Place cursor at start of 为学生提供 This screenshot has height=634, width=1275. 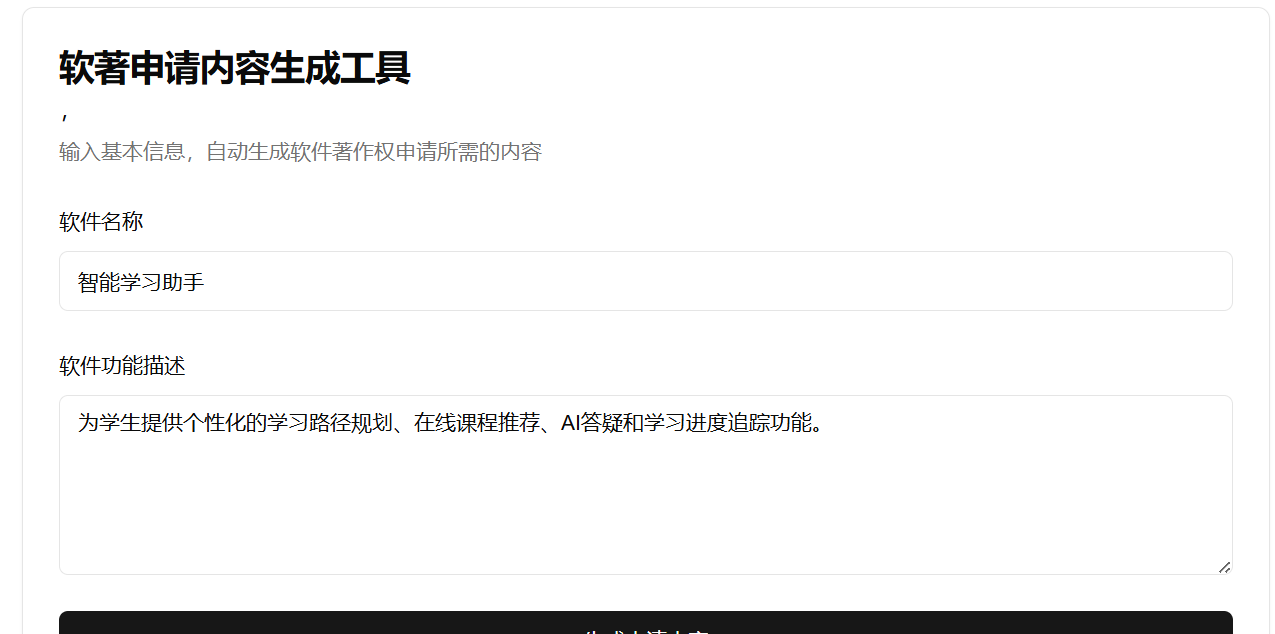(79, 424)
